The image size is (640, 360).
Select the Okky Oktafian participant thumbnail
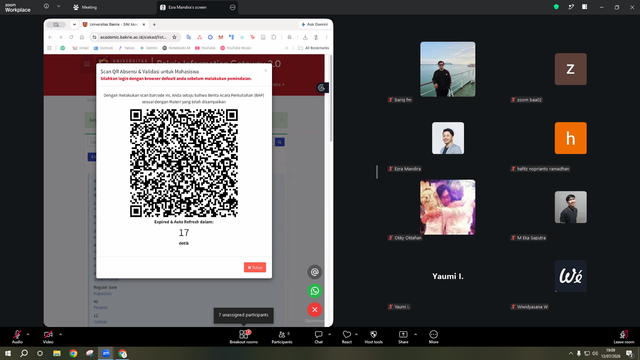(448, 207)
